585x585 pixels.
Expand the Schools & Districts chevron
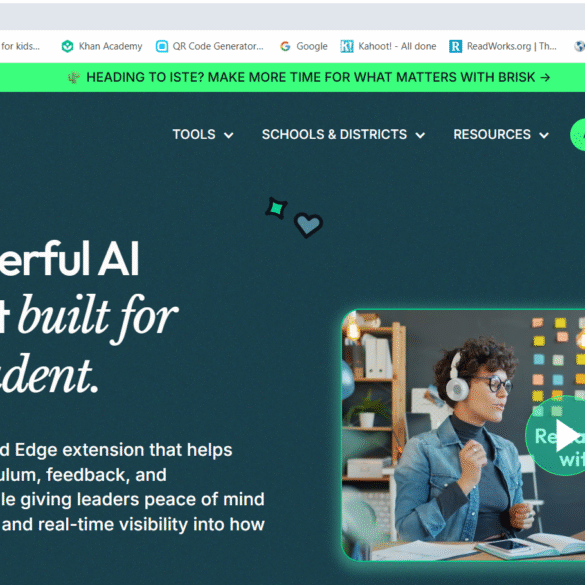(x=420, y=135)
